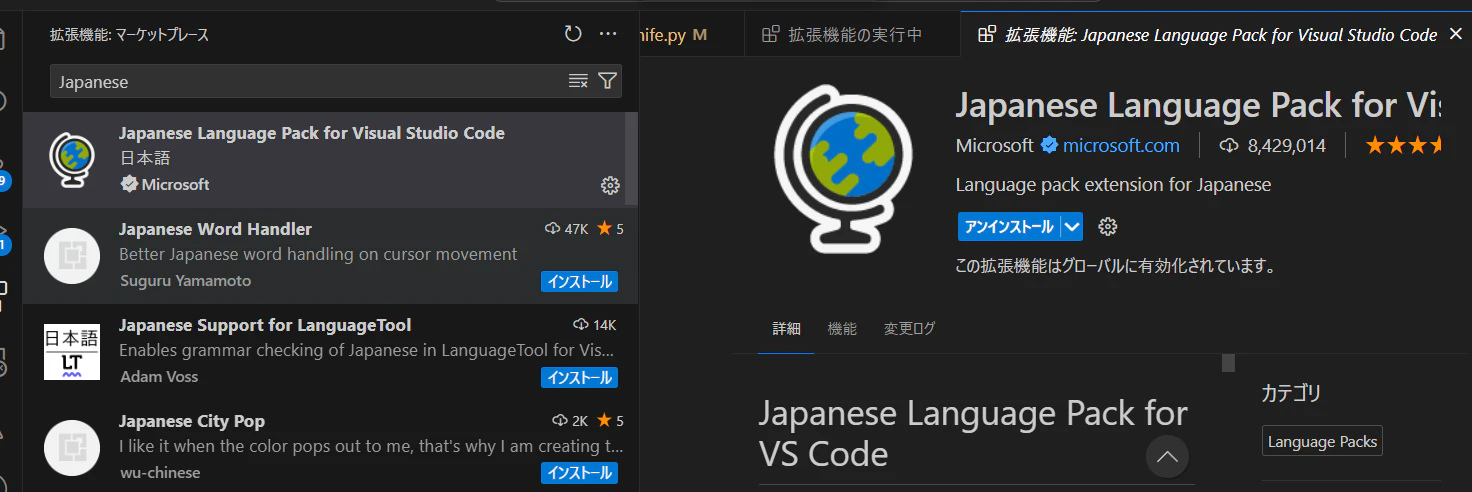Click the Language Packs category tag

tap(1322, 442)
